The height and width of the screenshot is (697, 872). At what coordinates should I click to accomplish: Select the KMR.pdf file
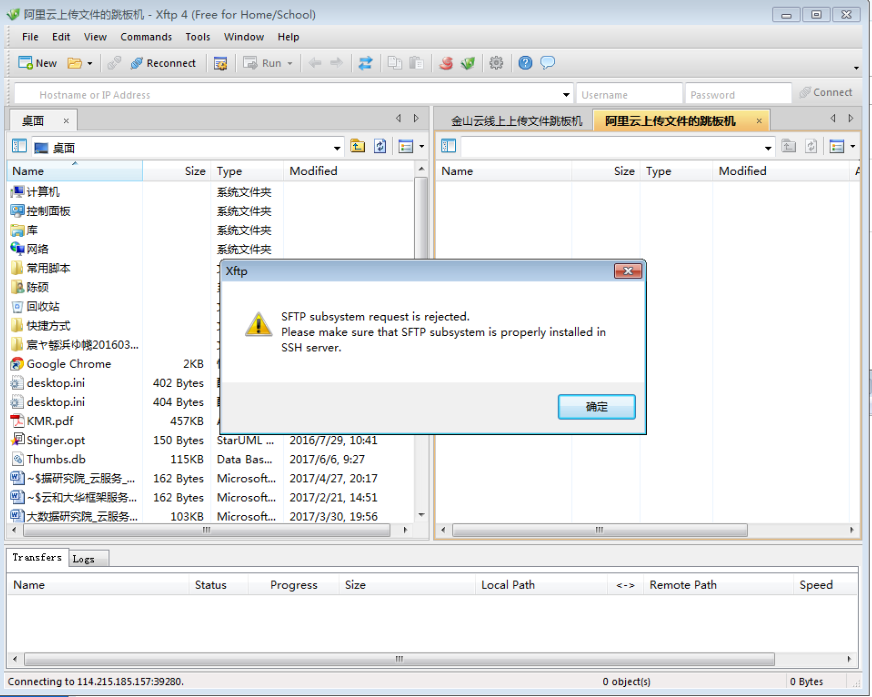42,421
